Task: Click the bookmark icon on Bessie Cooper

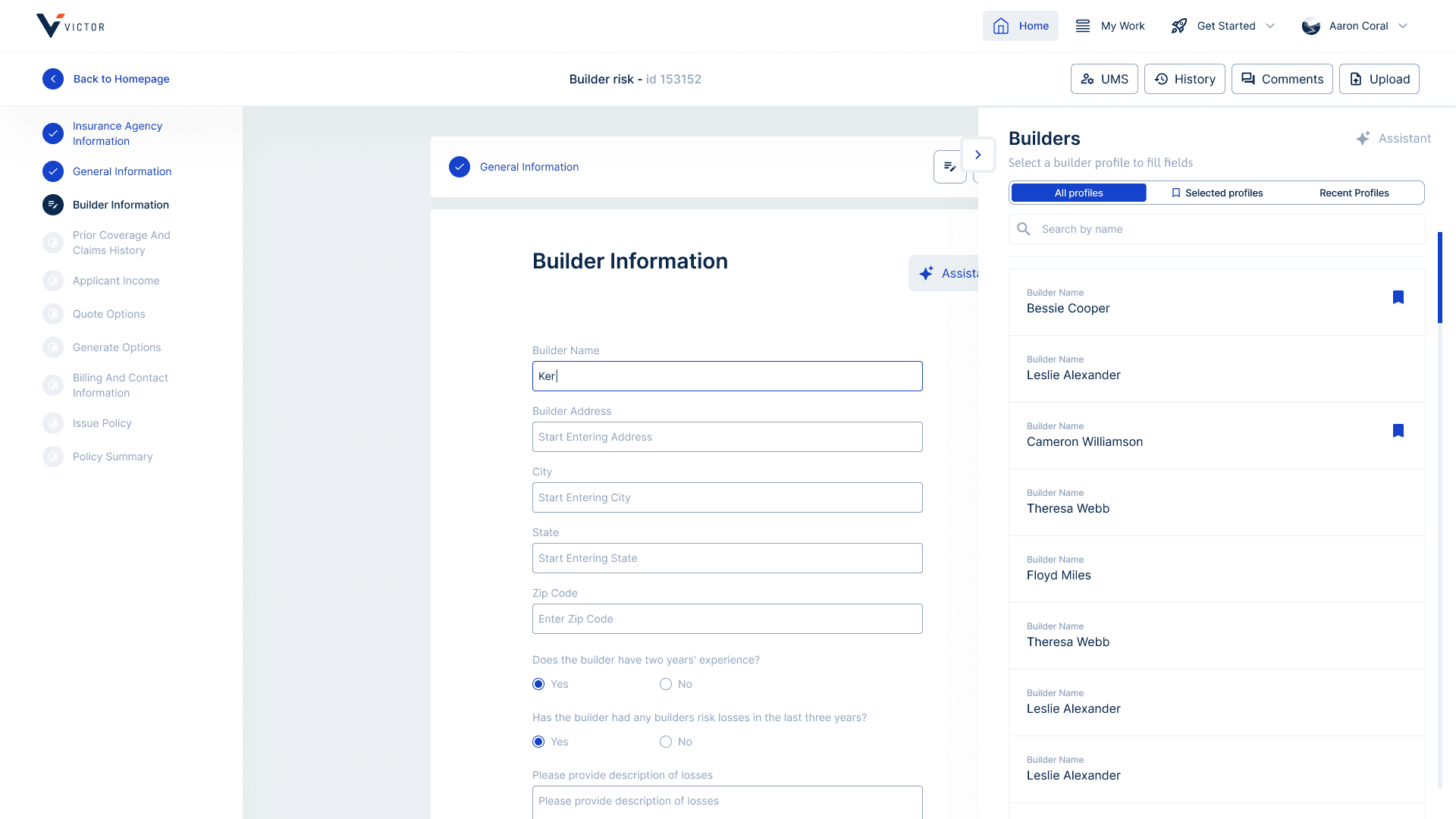Action: (1398, 297)
